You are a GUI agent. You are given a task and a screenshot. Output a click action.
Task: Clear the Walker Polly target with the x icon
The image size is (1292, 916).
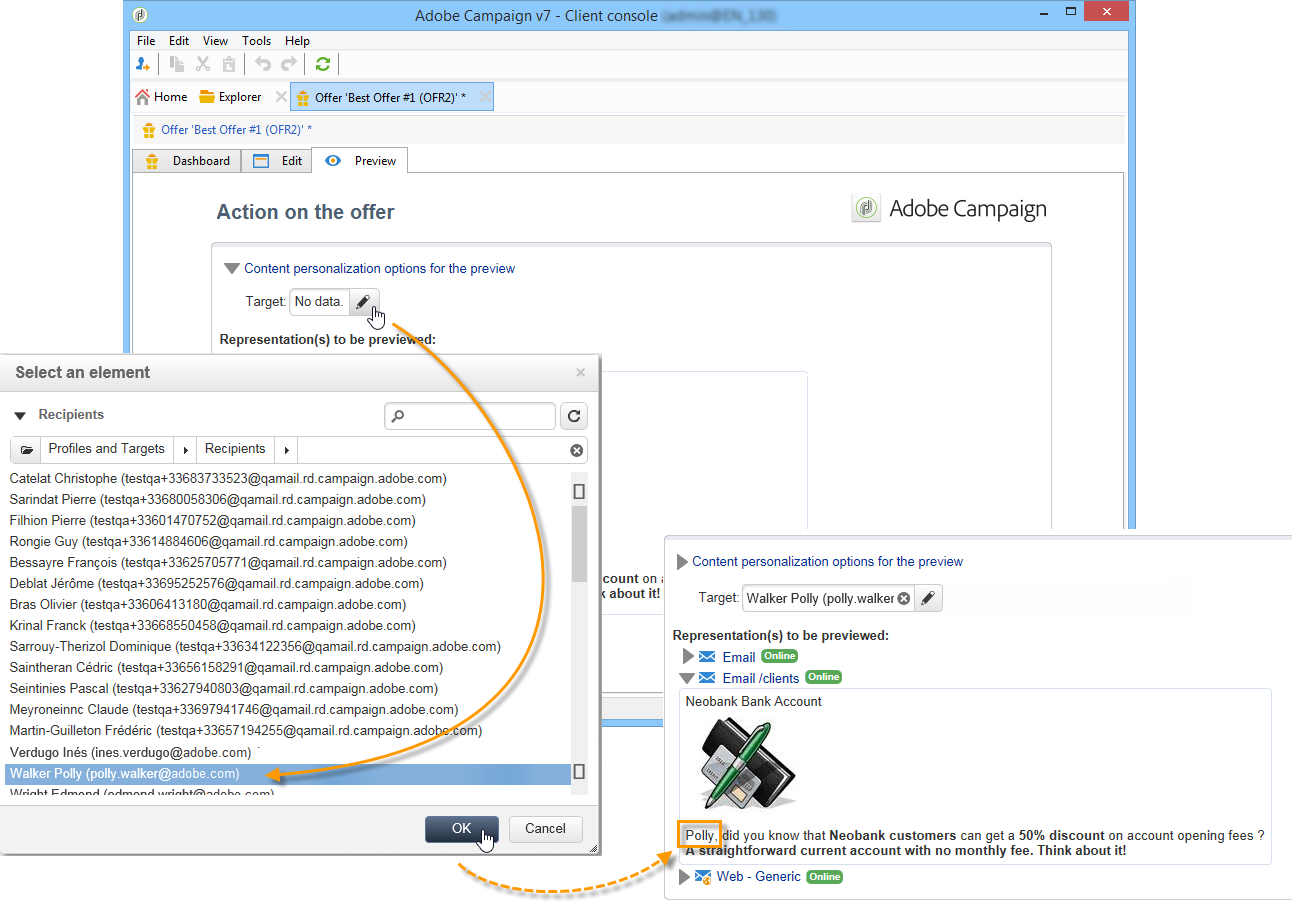(903, 598)
